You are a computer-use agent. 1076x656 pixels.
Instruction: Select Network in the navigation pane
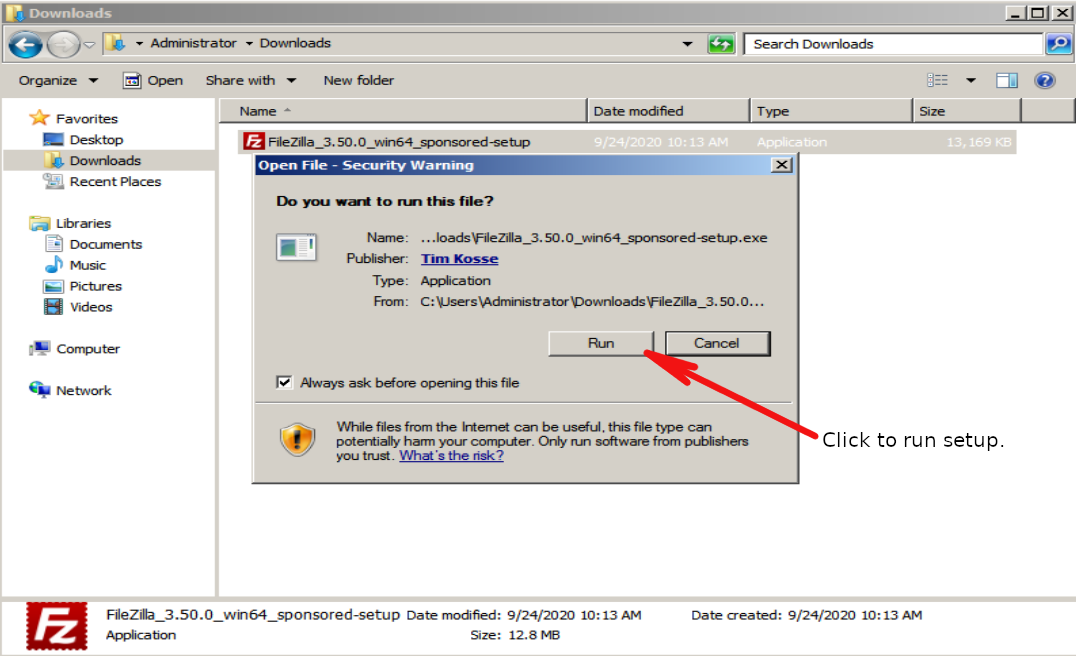(x=83, y=390)
